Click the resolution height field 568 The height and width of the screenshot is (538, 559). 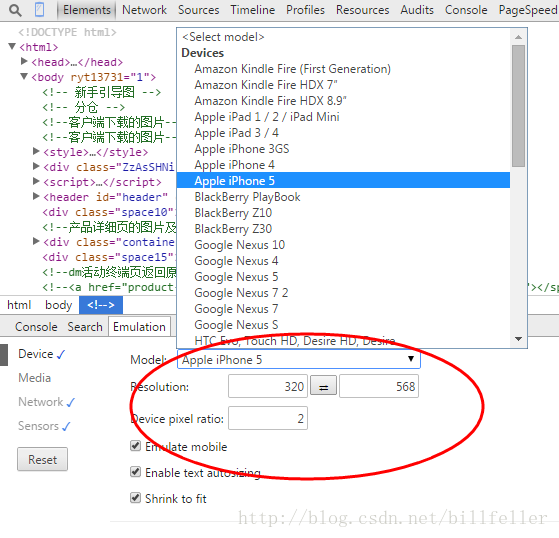[x=379, y=386]
